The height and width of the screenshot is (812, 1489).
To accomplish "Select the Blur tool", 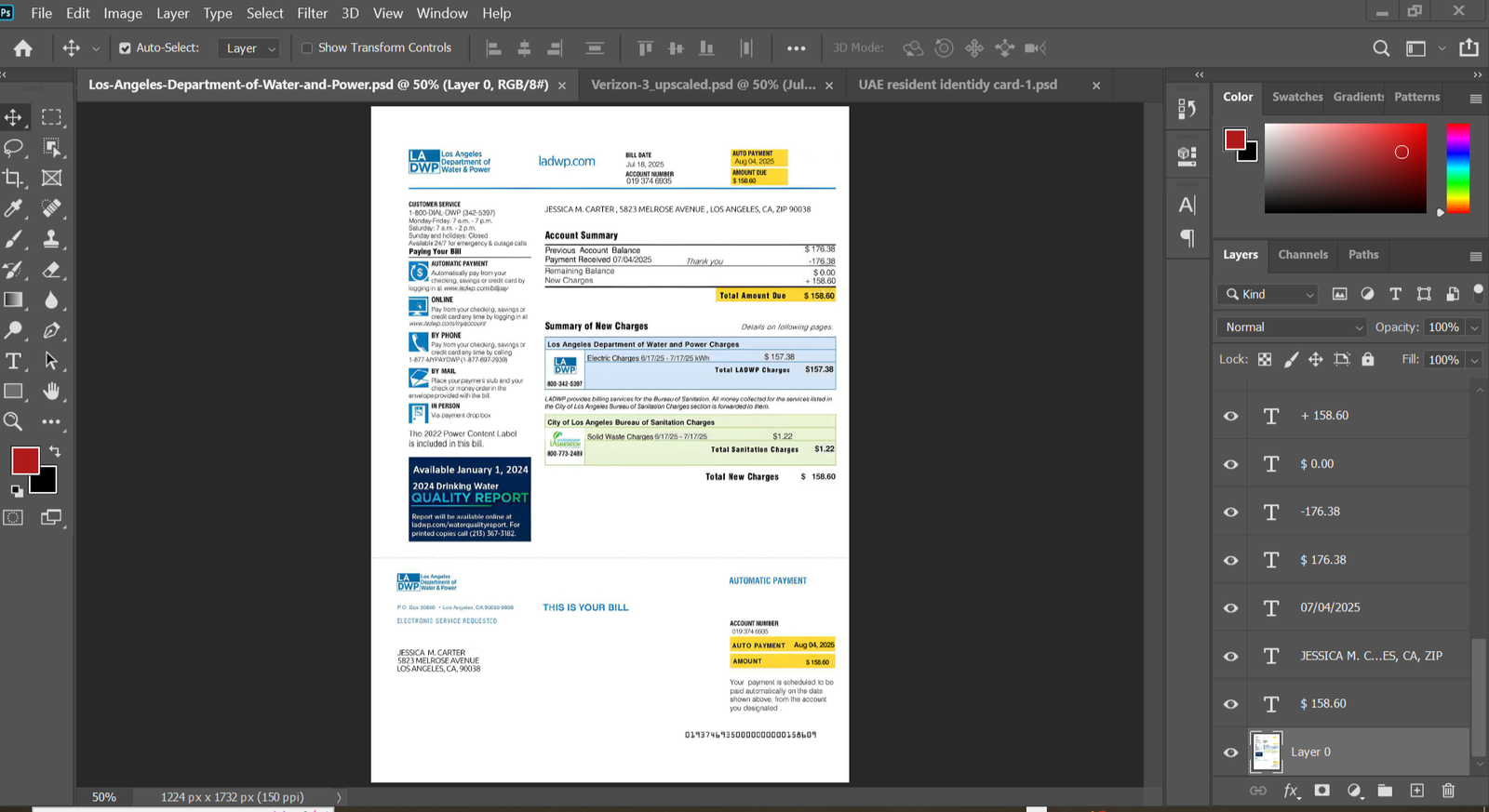I will pyautogui.click(x=51, y=300).
